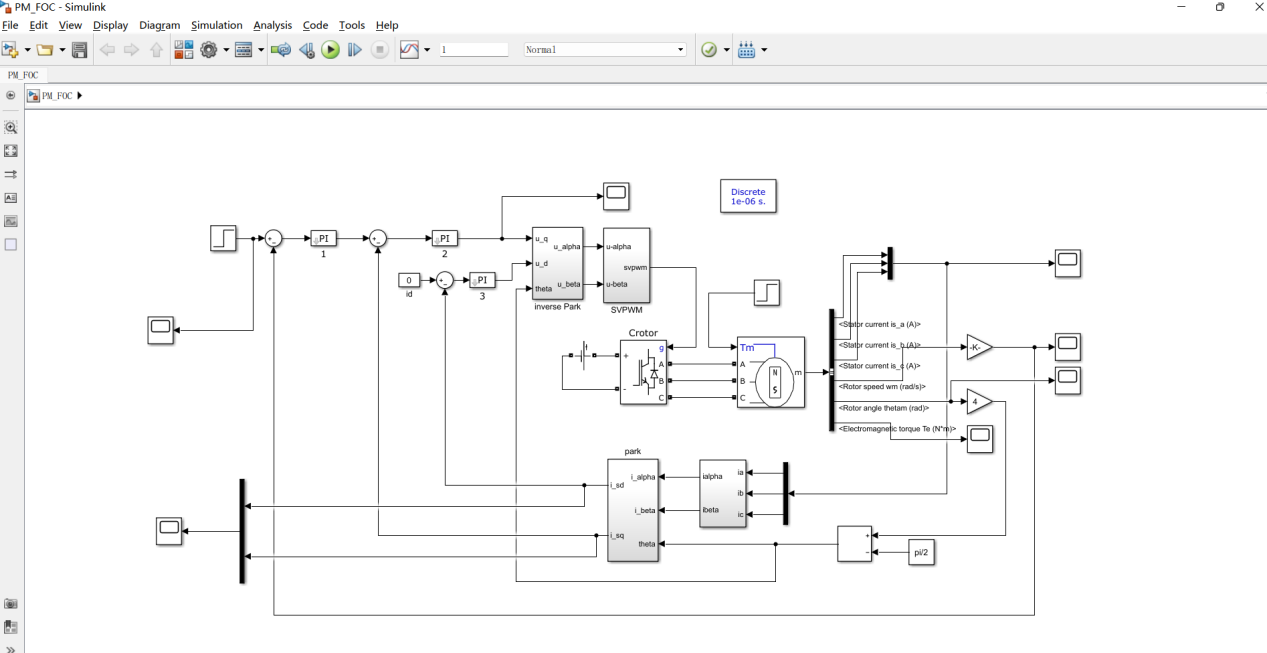The height and width of the screenshot is (653, 1267).
Task: Select the PM_FOC model tab
Action: pos(22,75)
